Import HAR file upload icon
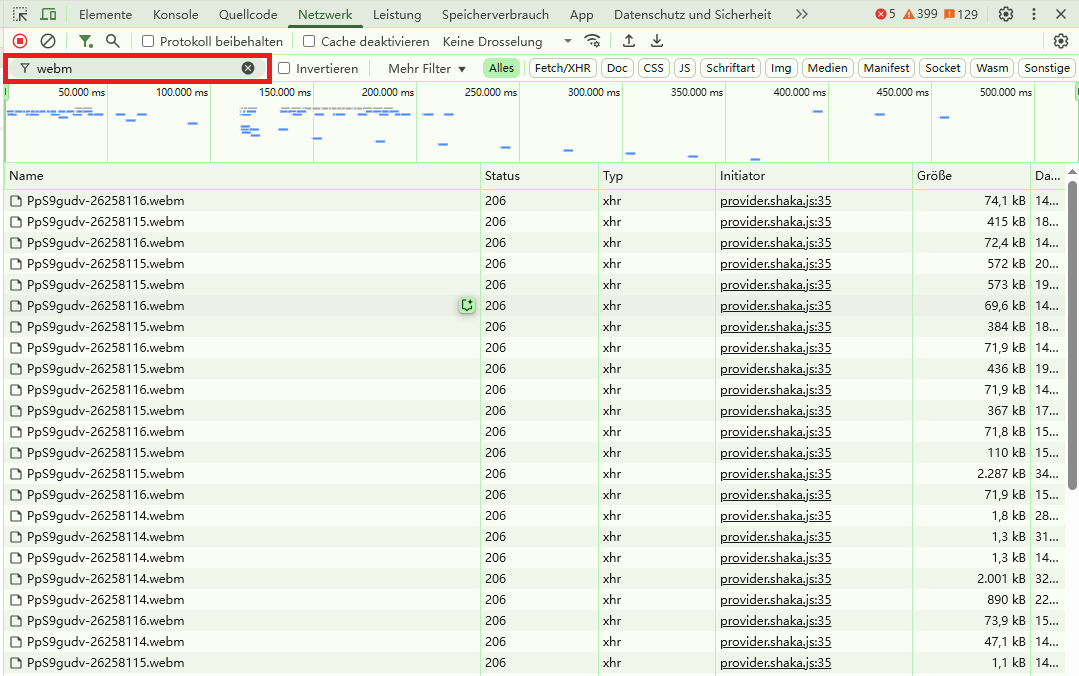Image resolution: width=1079 pixels, height=676 pixels. coord(629,41)
